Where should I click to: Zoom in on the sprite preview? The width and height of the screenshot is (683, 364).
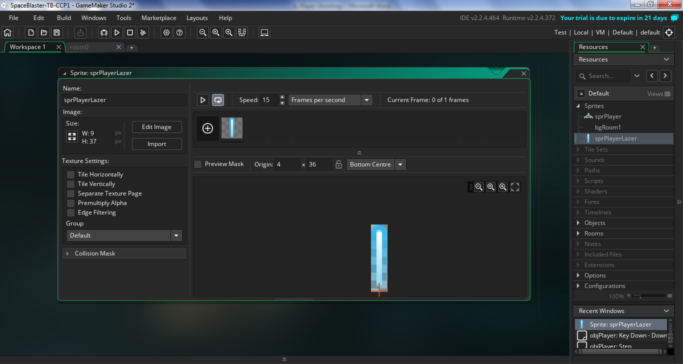(x=503, y=187)
